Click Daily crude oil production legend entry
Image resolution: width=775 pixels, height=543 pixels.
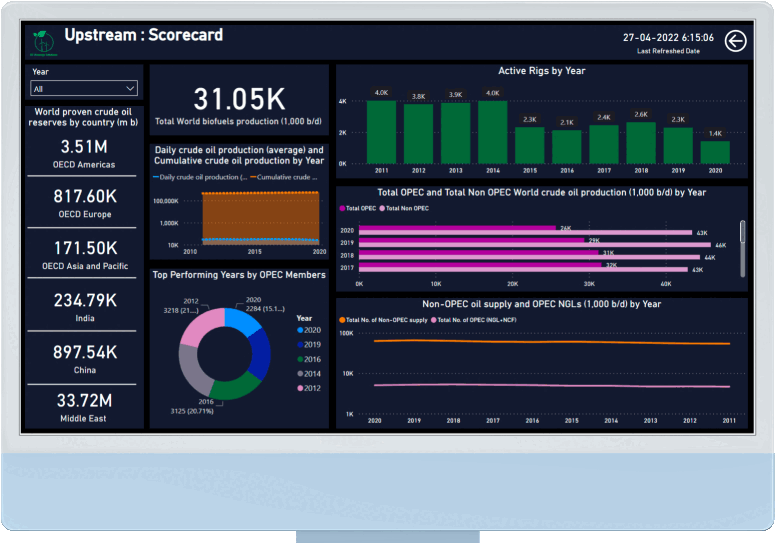coord(200,177)
